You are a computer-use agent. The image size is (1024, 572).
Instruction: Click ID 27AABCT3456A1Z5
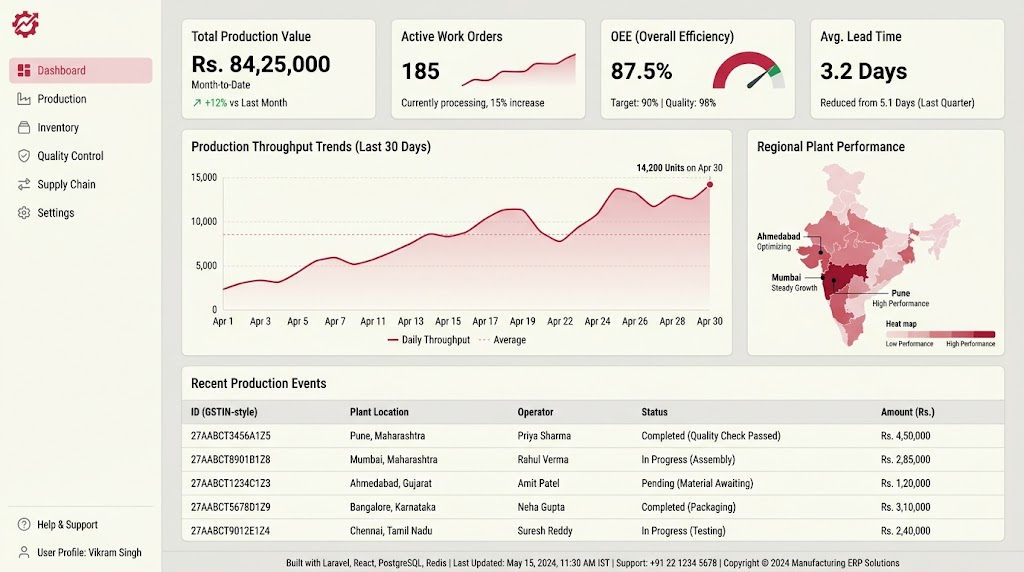(231, 436)
